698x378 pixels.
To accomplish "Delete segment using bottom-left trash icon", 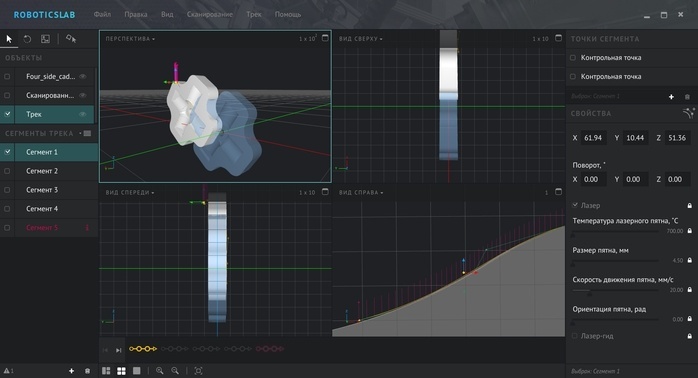I will pos(87,371).
